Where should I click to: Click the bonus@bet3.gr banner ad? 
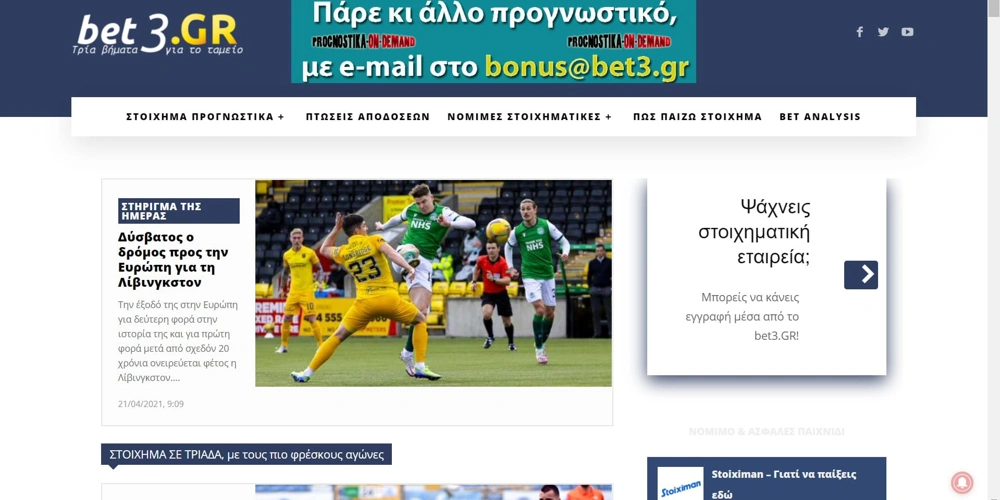[x=493, y=41]
